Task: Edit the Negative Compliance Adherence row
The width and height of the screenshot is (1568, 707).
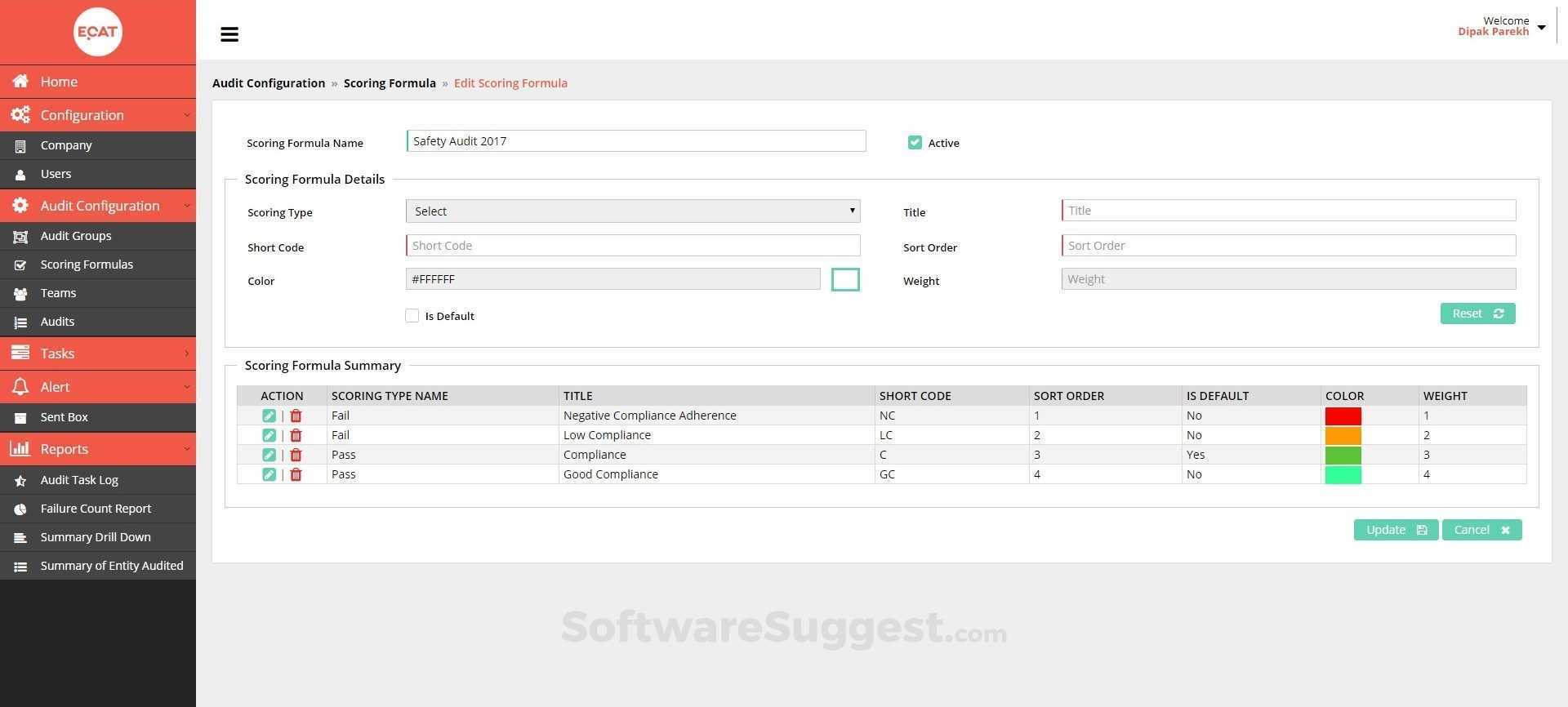Action: tap(269, 416)
